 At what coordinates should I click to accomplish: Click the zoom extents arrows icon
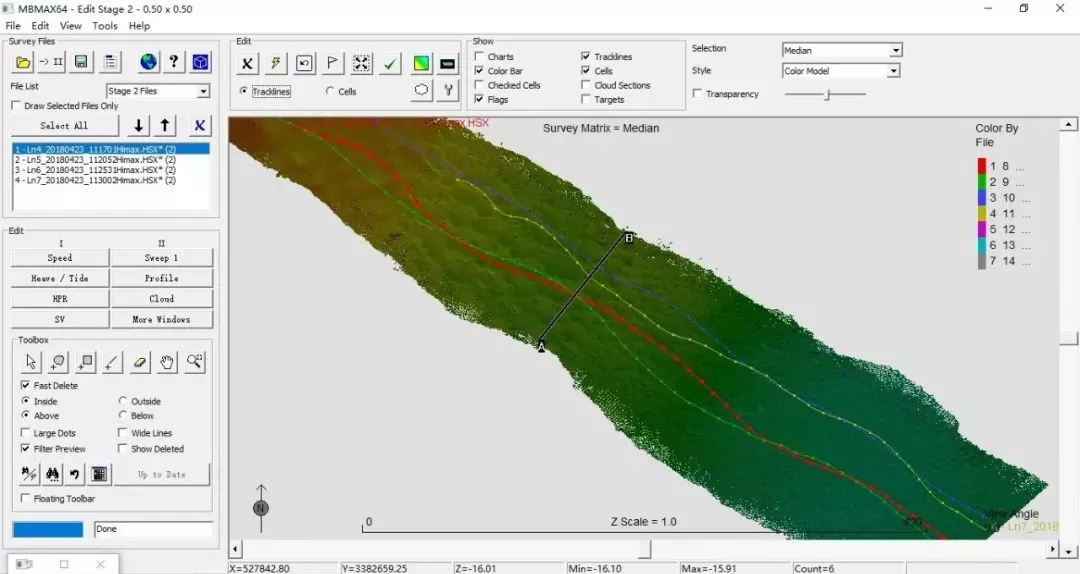click(361, 64)
